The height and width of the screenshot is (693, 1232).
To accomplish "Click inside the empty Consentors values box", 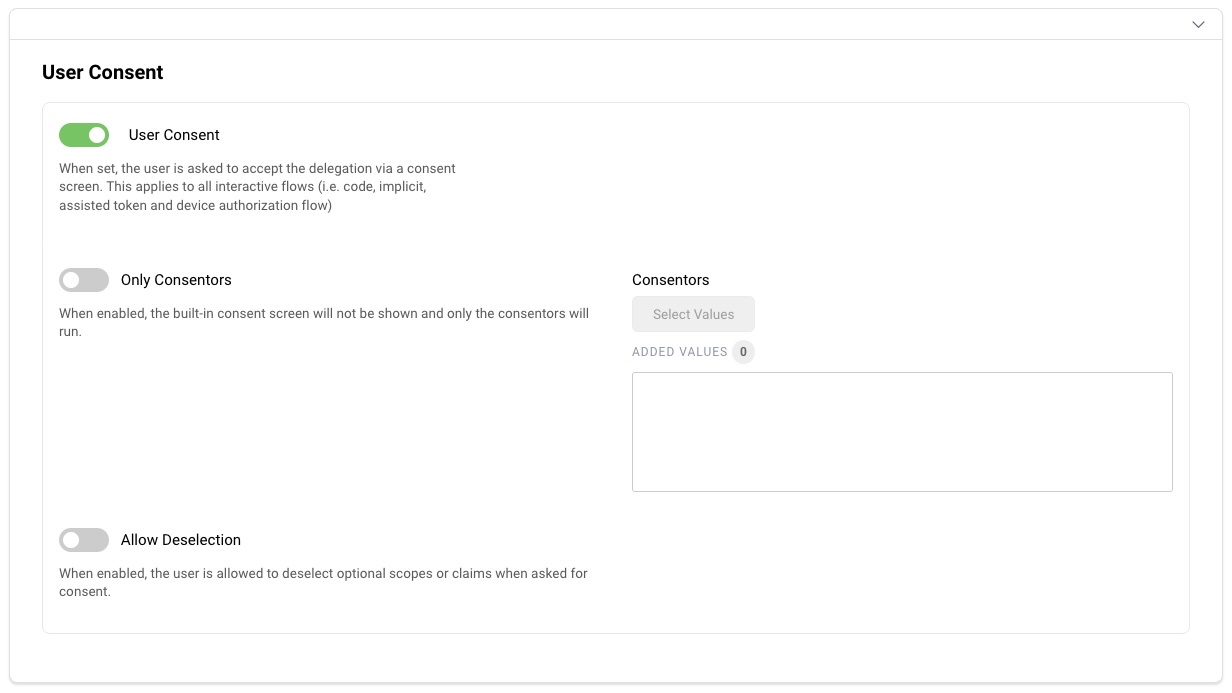I will point(902,431).
